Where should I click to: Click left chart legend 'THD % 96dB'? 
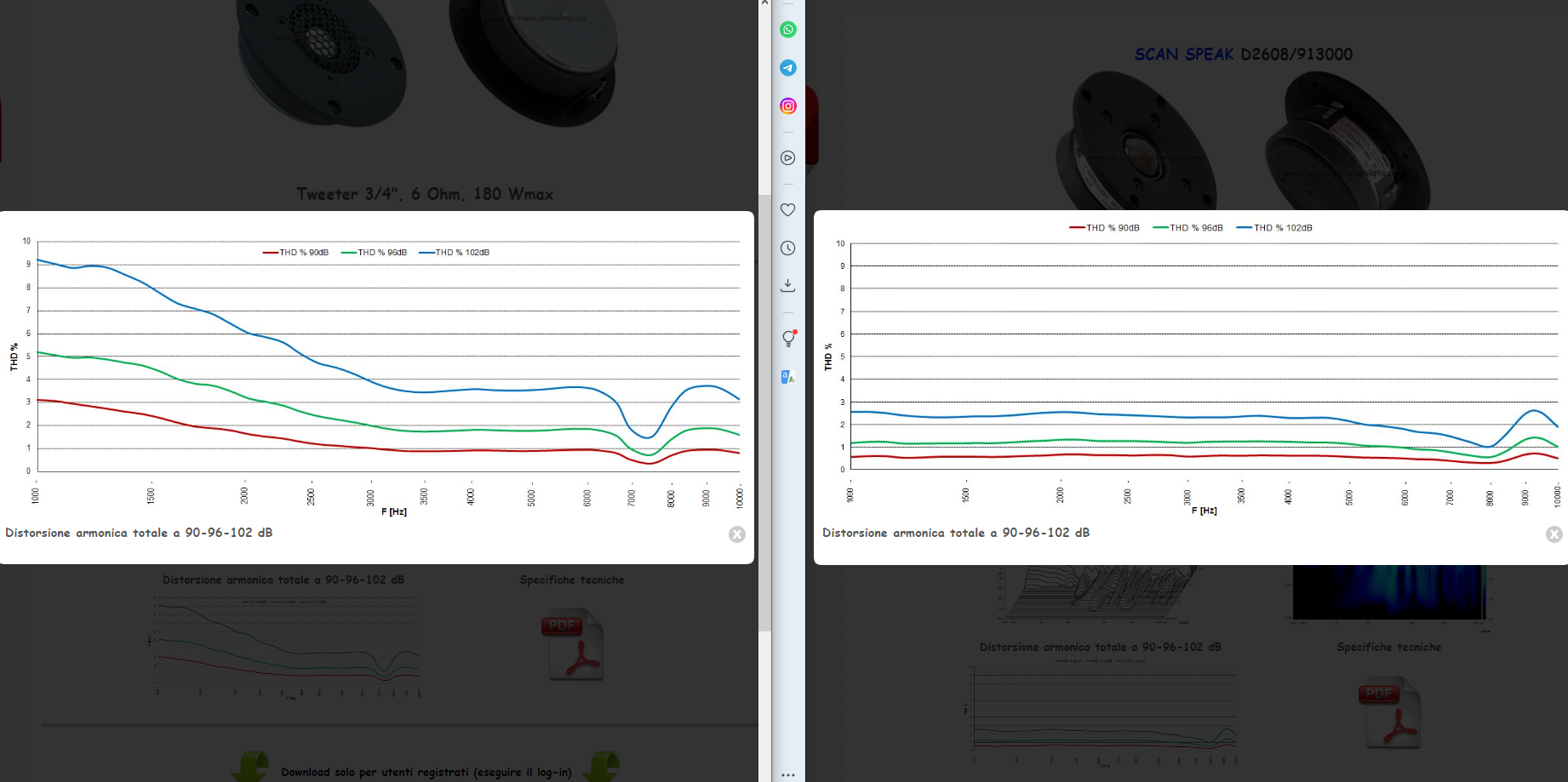tap(374, 253)
